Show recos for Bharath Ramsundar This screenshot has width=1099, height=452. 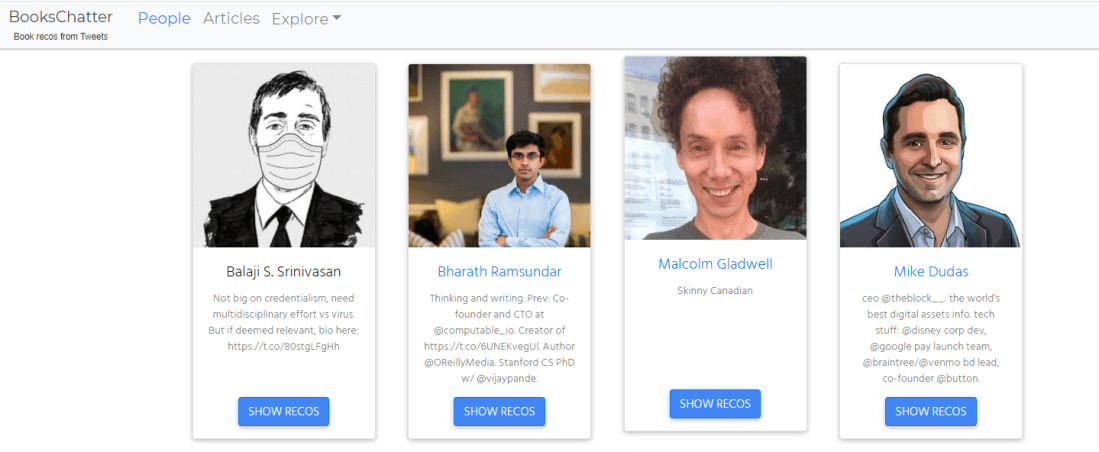click(499, 411)
